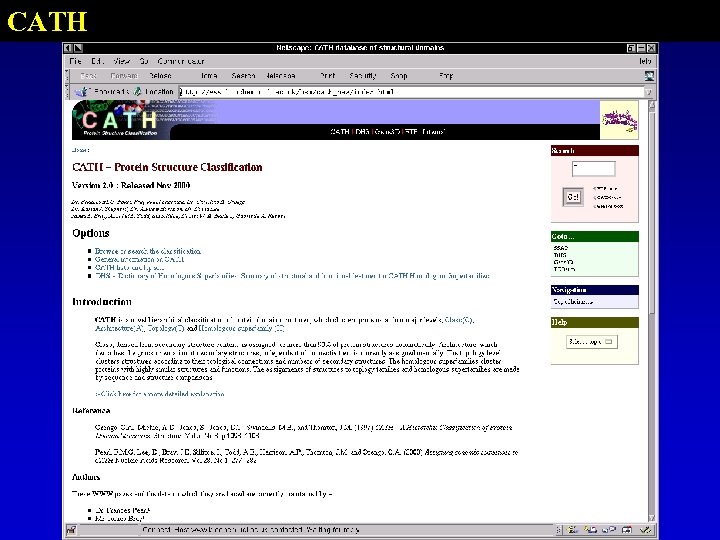Click inside the Location URL field
720x540 pixels.
[411, 92]
